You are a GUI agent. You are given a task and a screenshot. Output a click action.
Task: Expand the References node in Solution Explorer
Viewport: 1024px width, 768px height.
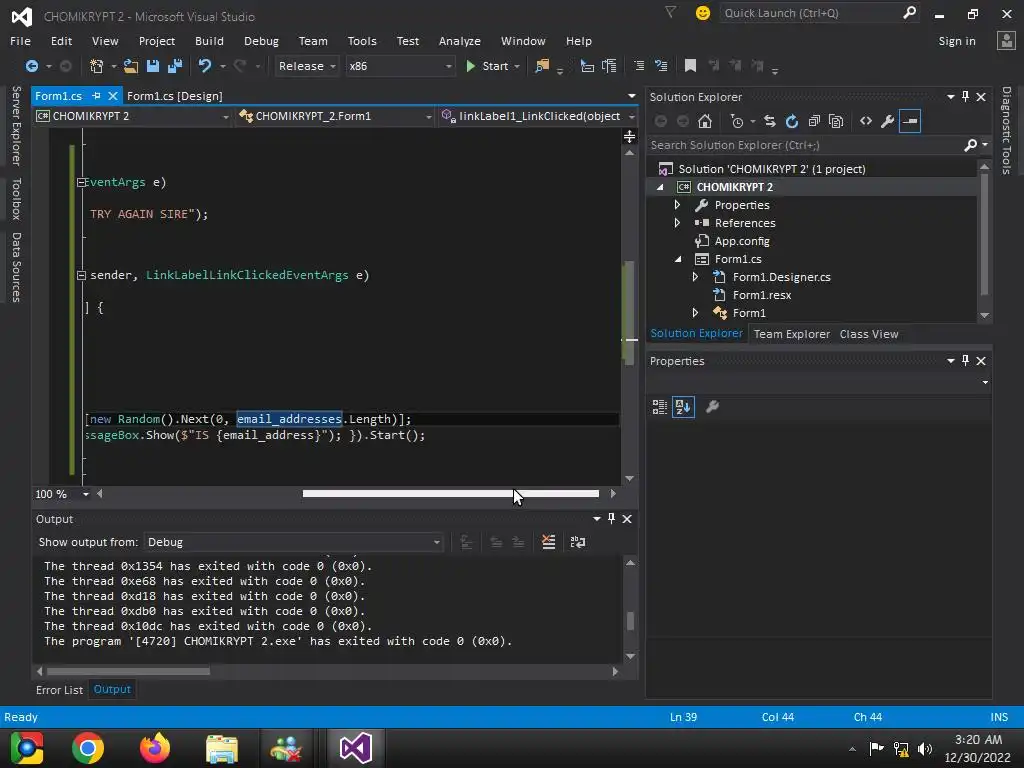pos(677,223)
